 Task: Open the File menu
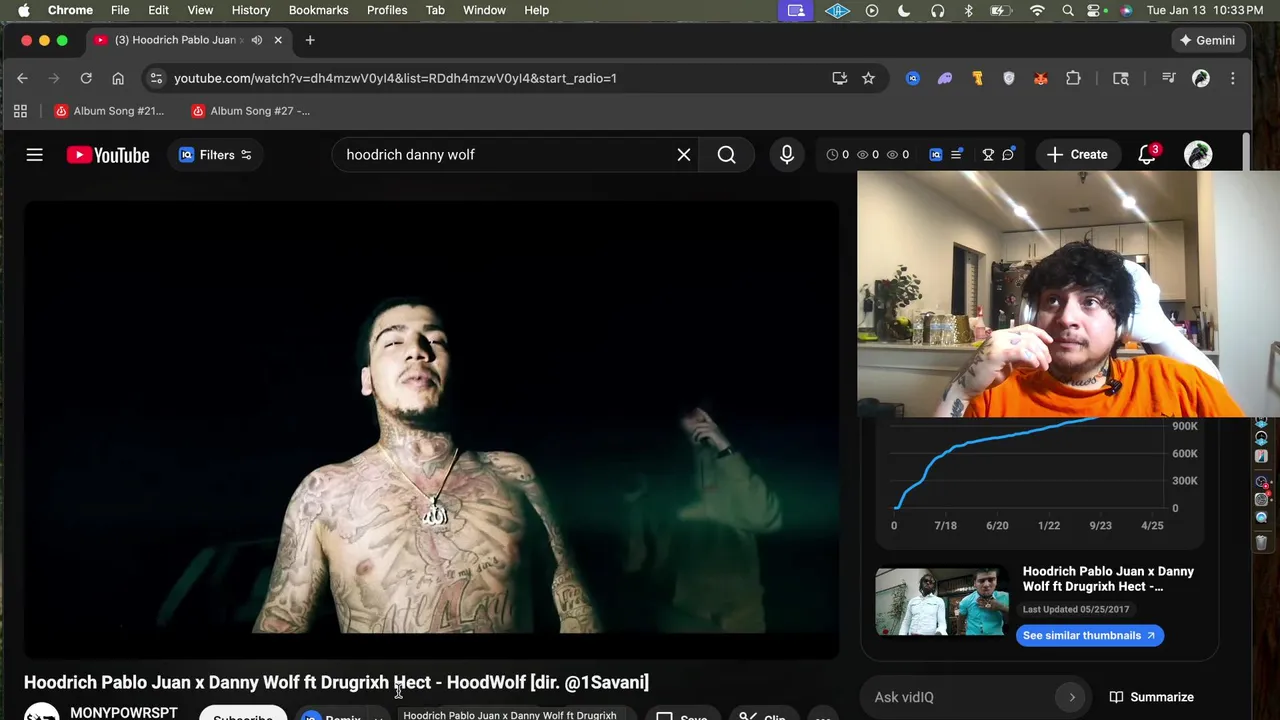(x=120, y=10)
